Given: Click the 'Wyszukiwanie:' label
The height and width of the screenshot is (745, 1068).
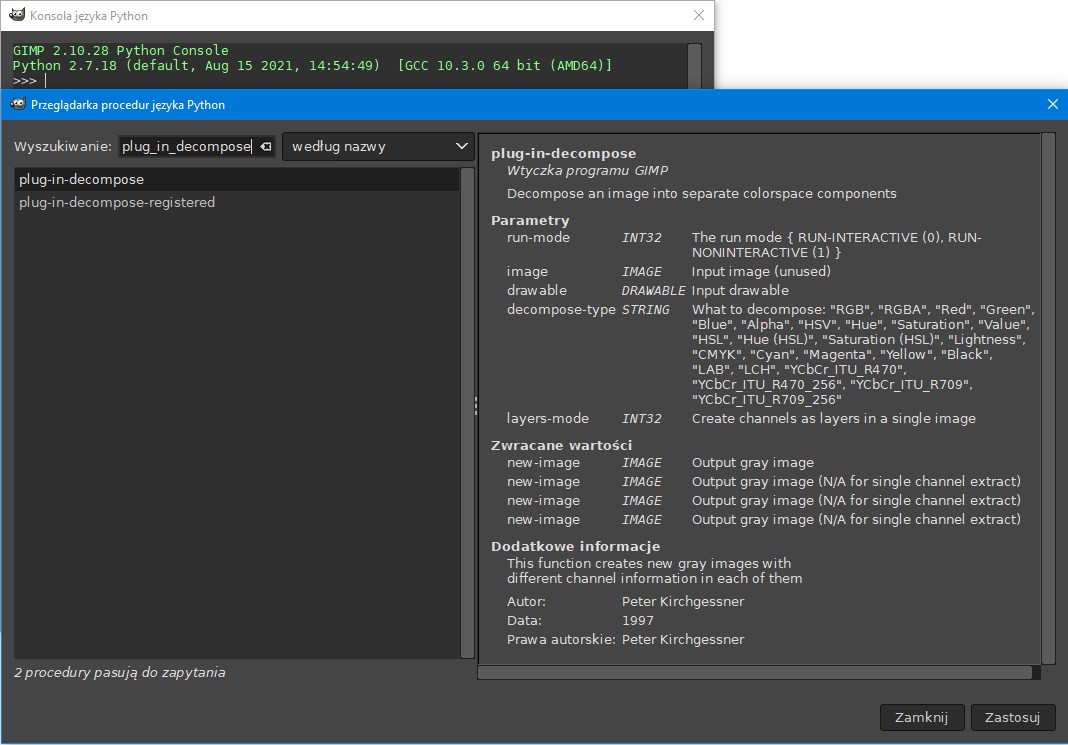Looking at the screenshot, I should pos(63,146).
